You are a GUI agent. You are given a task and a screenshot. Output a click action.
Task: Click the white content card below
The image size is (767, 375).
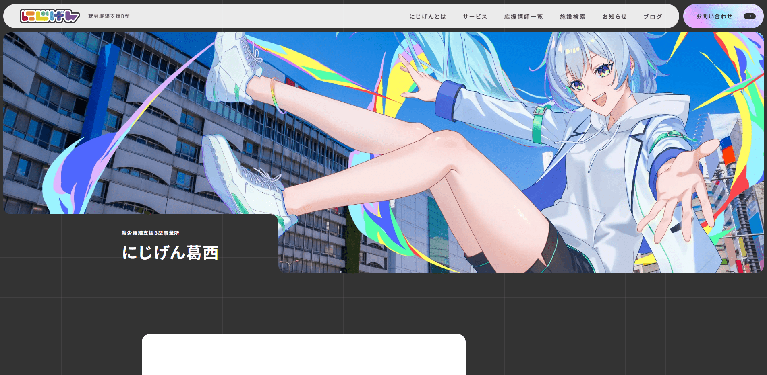pyautogui.click(x=304, y=354)
